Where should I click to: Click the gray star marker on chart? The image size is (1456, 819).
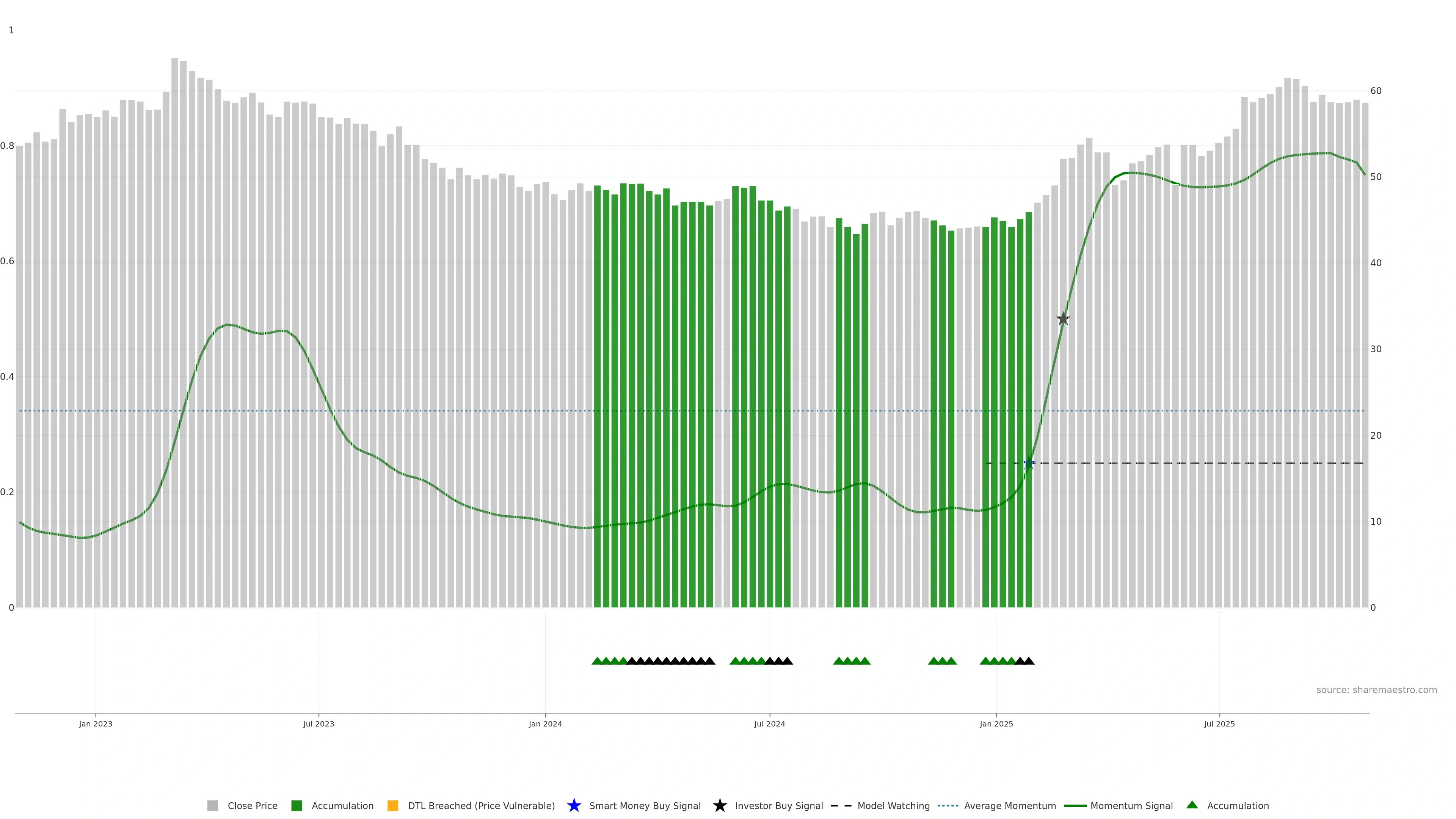(x=1063, y=319)
